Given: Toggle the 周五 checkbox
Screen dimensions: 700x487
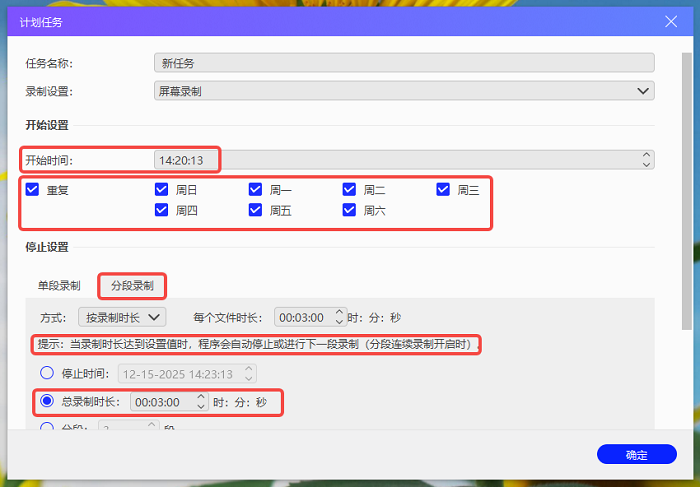Looking at the screenshot, I should click(x=256, y=210).
